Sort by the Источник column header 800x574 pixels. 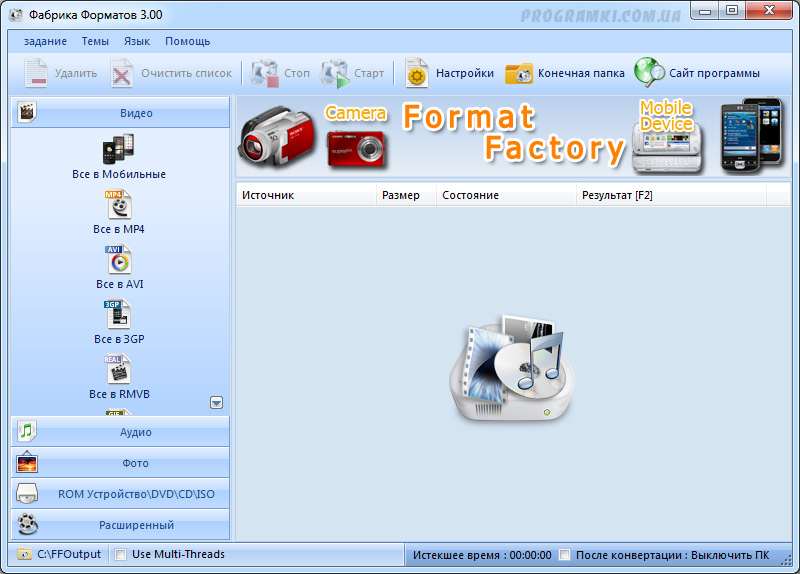[306, 195]
